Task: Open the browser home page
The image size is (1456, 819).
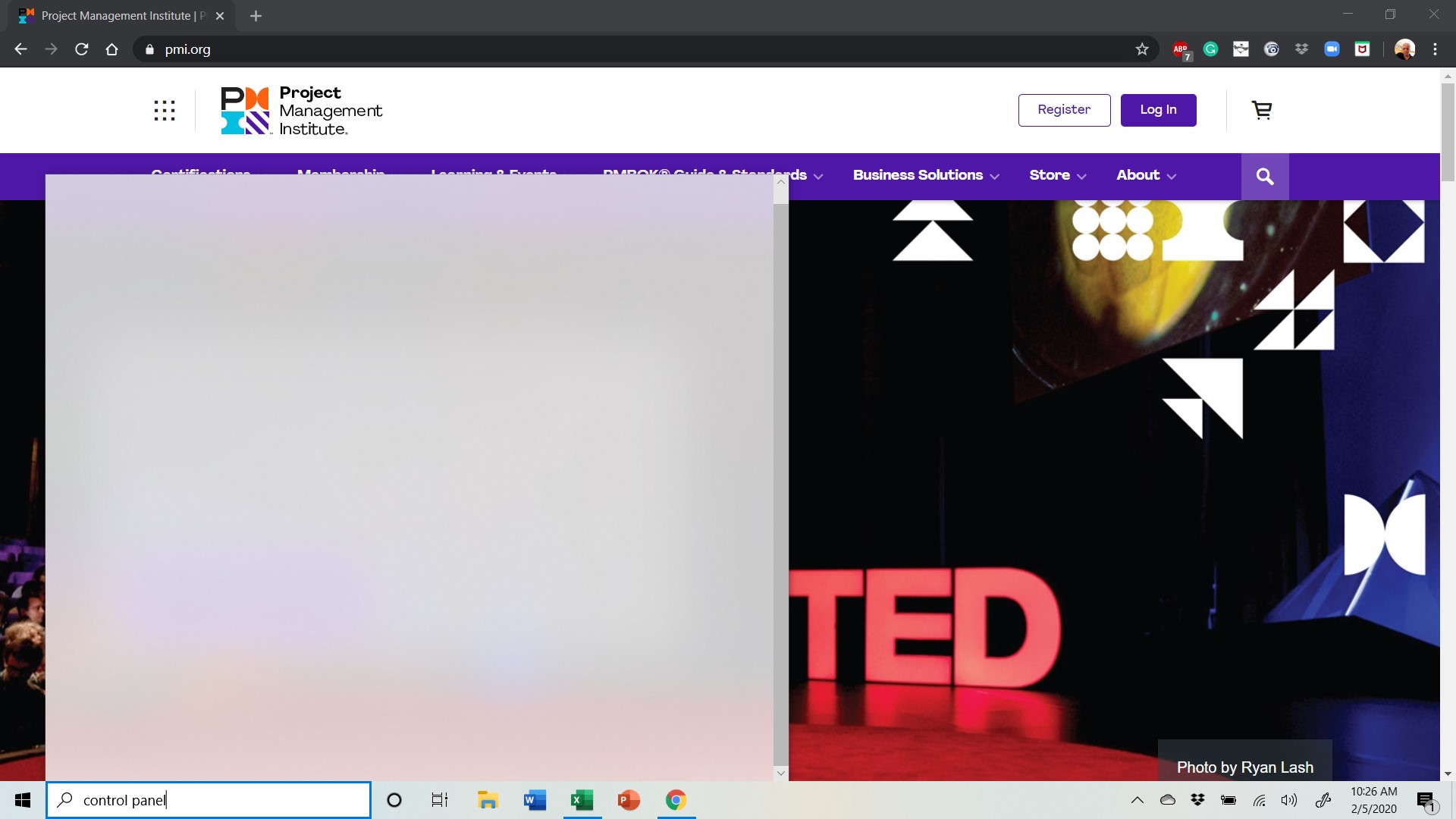Action: (x=112, y=49)
